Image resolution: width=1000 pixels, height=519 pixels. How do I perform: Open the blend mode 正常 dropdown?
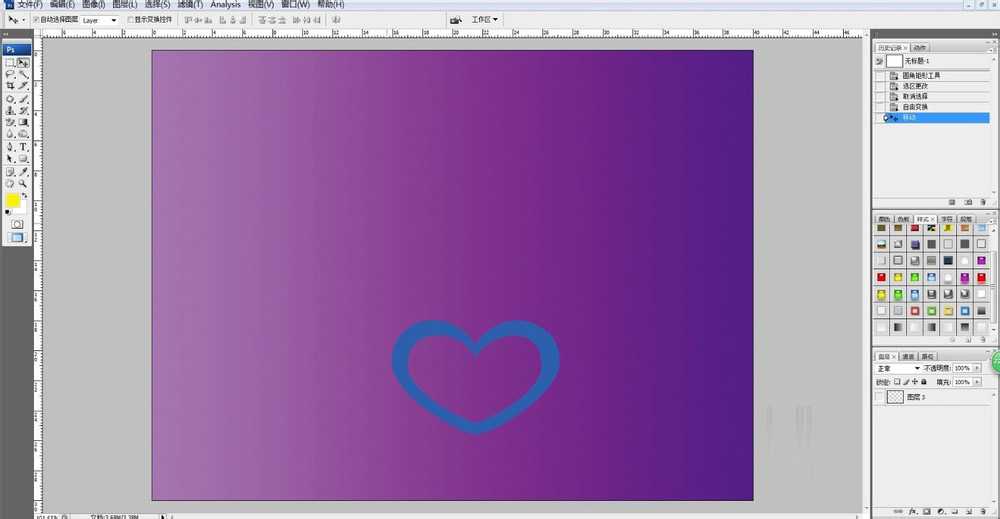click(x=898, y=369)
